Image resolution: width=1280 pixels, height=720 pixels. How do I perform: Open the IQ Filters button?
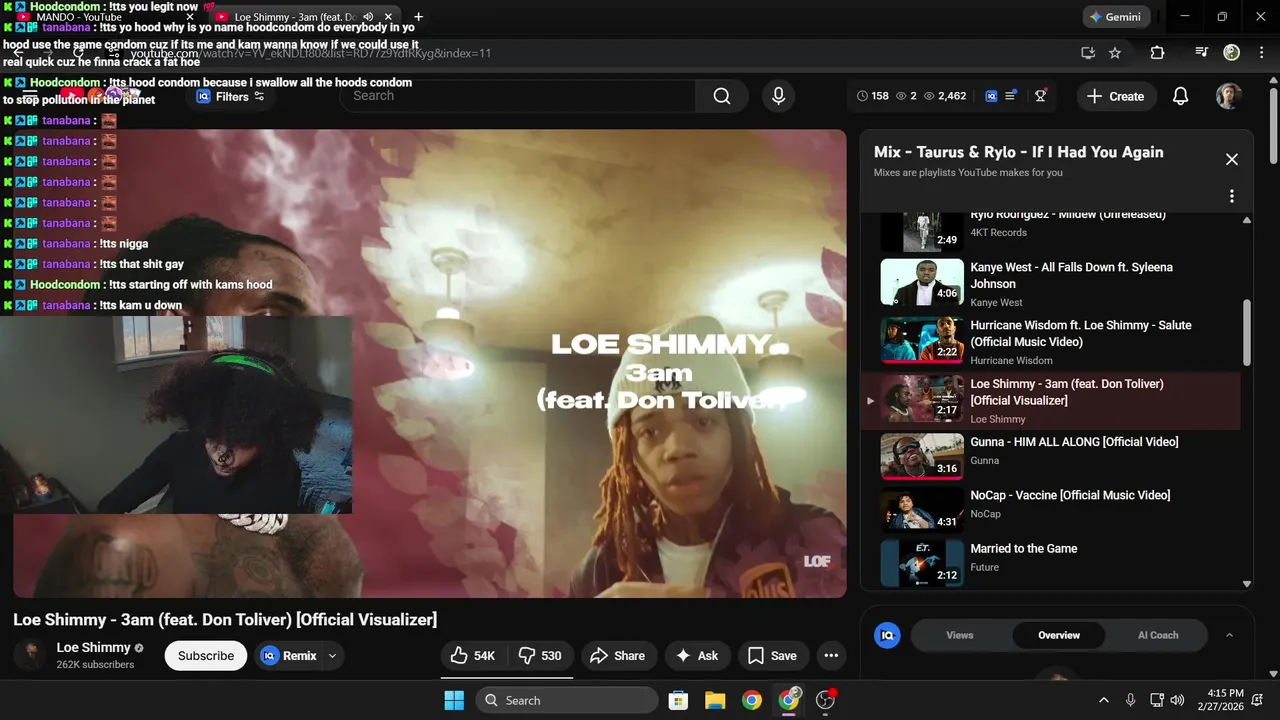pyautogui.click(x=231, y=97)
